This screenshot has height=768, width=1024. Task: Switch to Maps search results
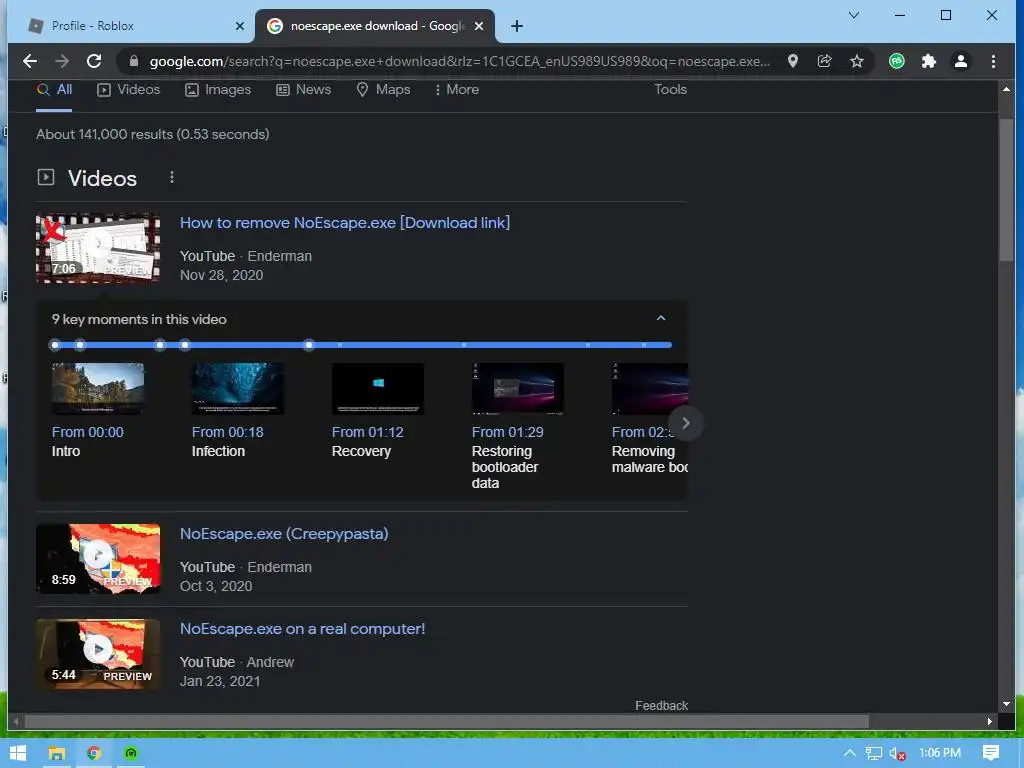click(383, 89)
